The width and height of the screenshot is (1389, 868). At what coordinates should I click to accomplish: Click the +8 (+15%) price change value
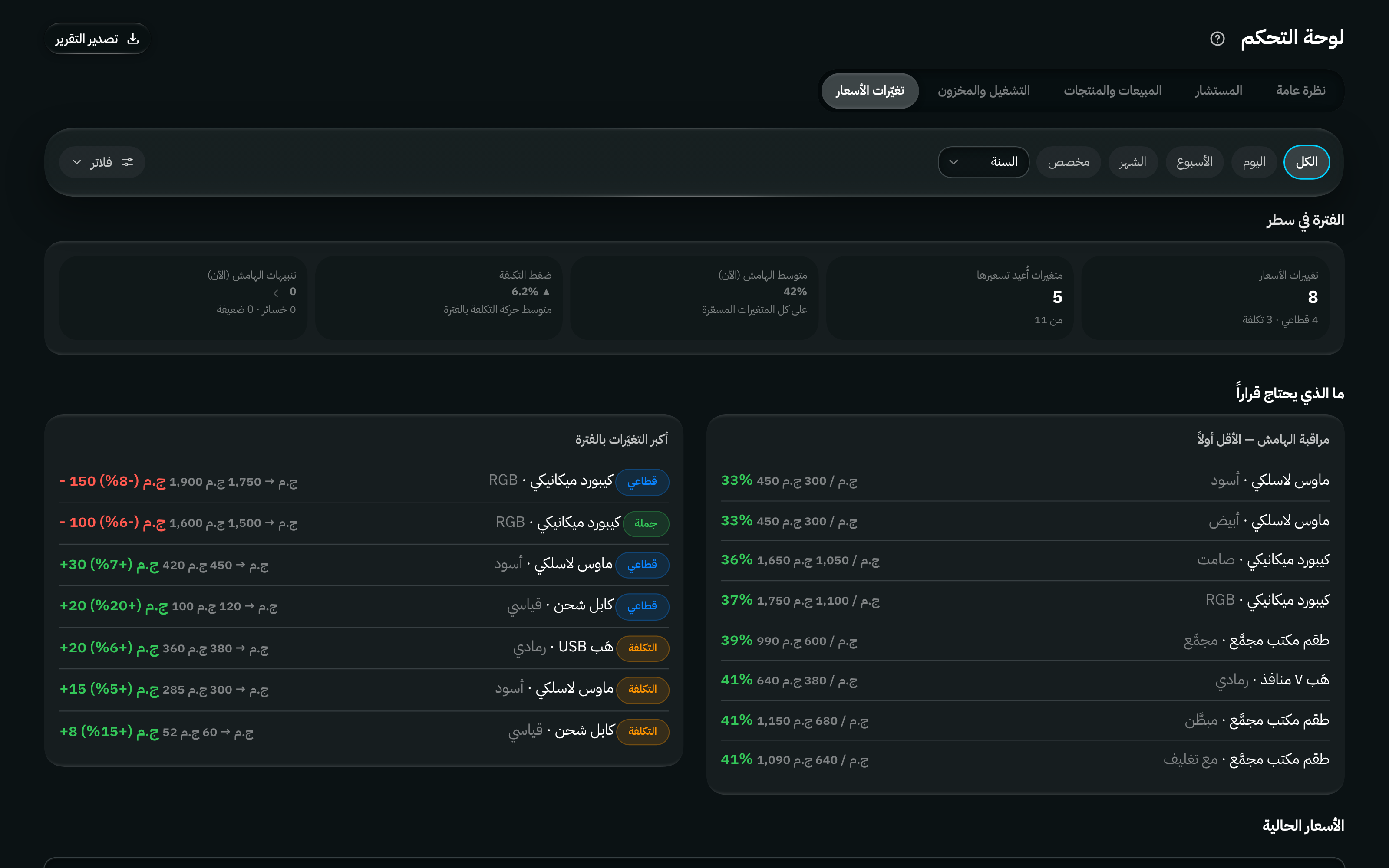pyautogui.click(x=110, y=732)
